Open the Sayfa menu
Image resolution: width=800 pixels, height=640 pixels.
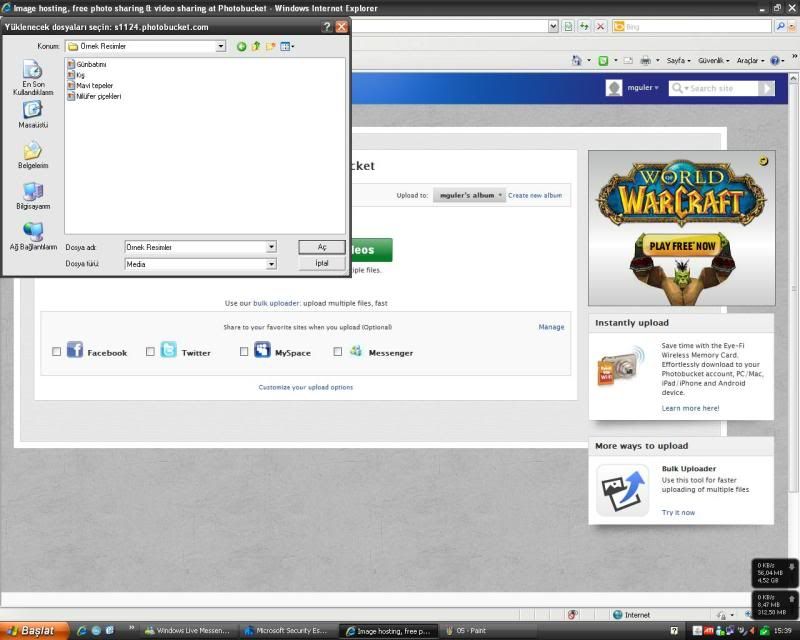(678, 61)
